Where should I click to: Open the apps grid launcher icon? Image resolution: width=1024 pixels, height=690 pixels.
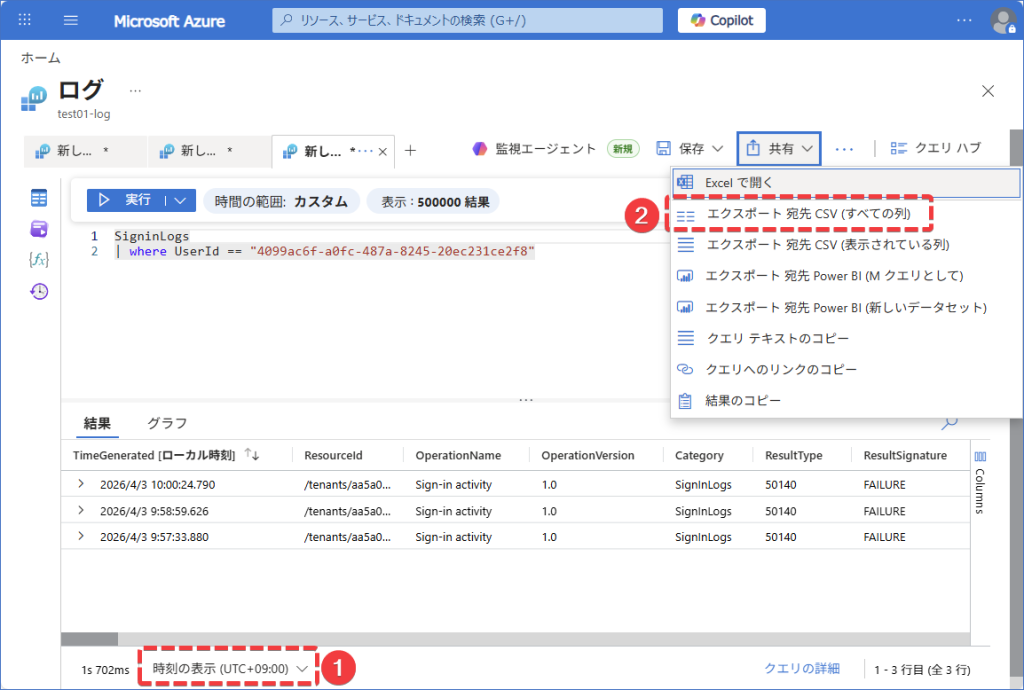[25, 21]
